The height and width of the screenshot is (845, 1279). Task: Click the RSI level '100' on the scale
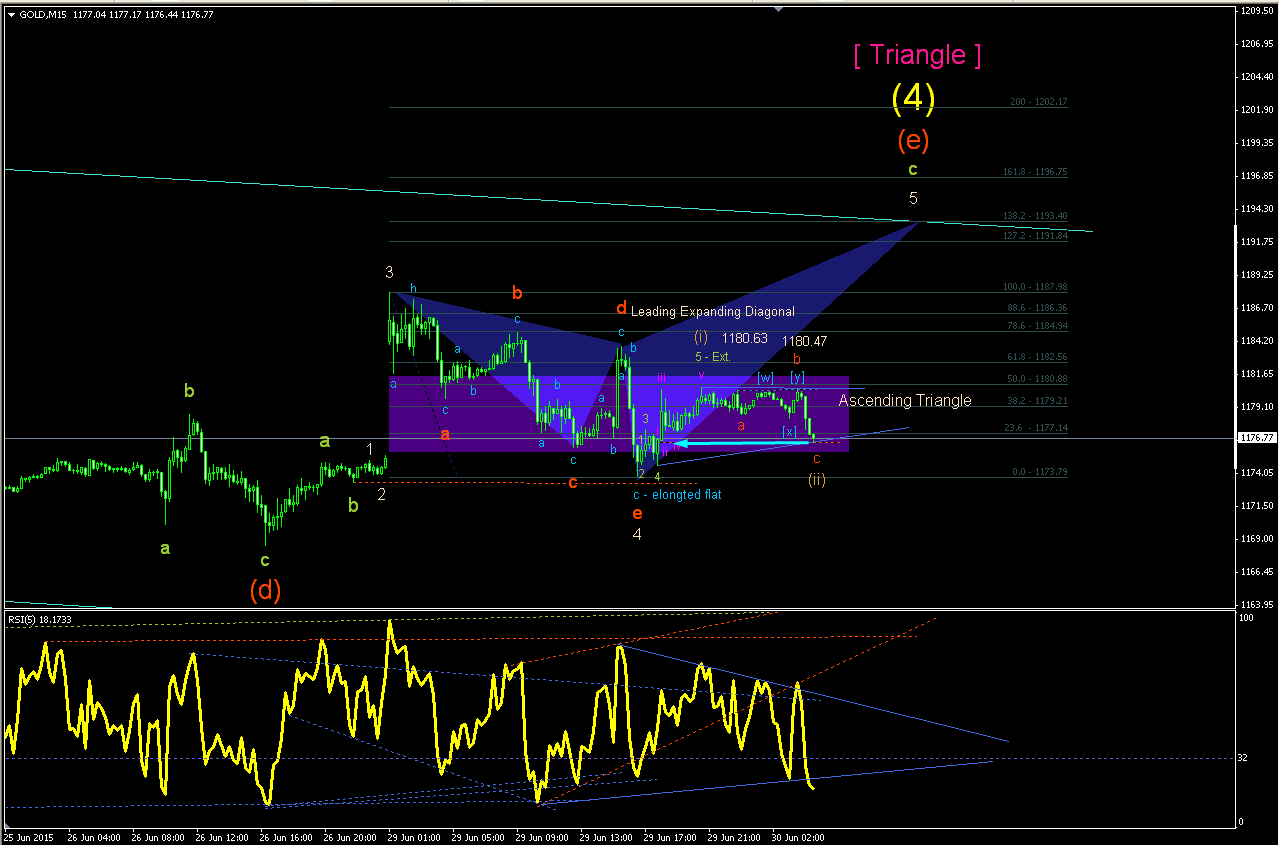click(x=1245, y=618)
